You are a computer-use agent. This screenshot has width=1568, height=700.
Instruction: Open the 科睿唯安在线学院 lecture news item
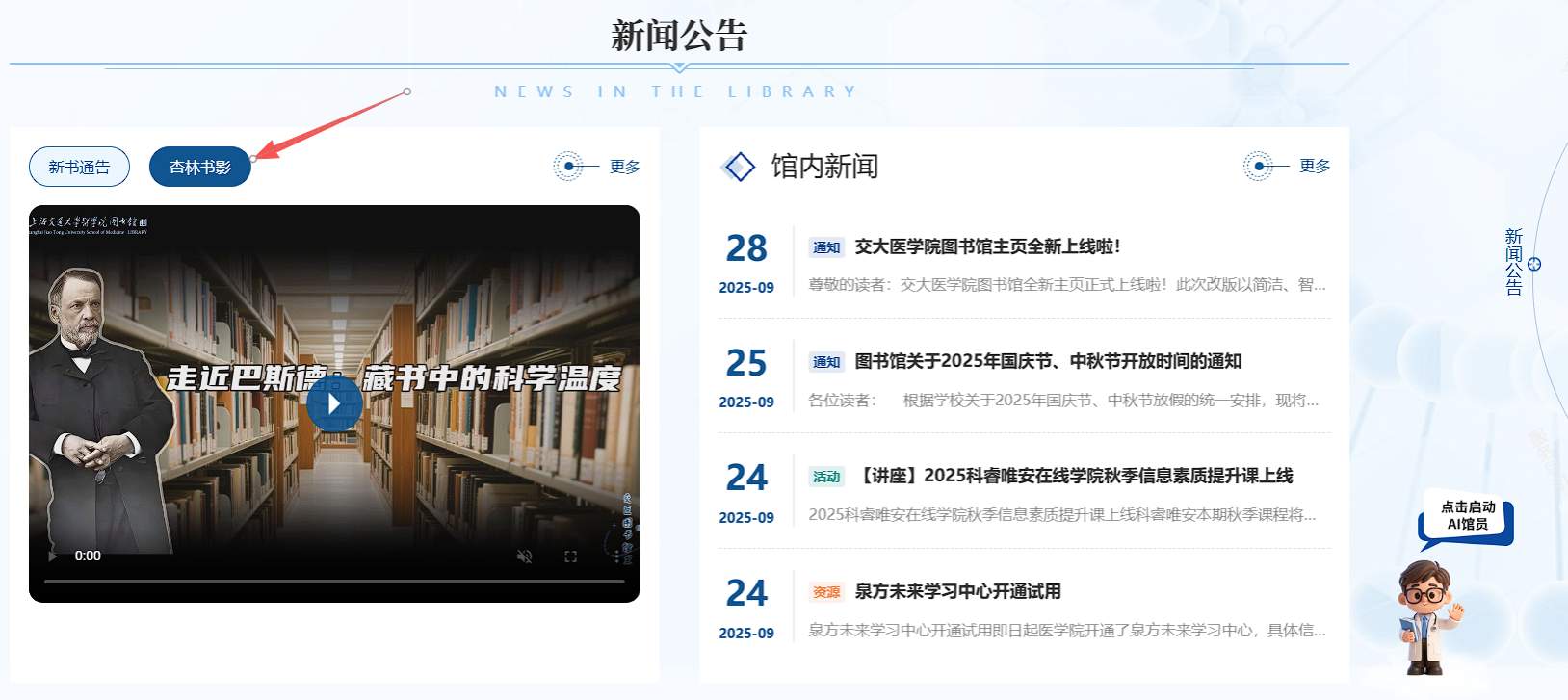click(x=1073, y=476)
